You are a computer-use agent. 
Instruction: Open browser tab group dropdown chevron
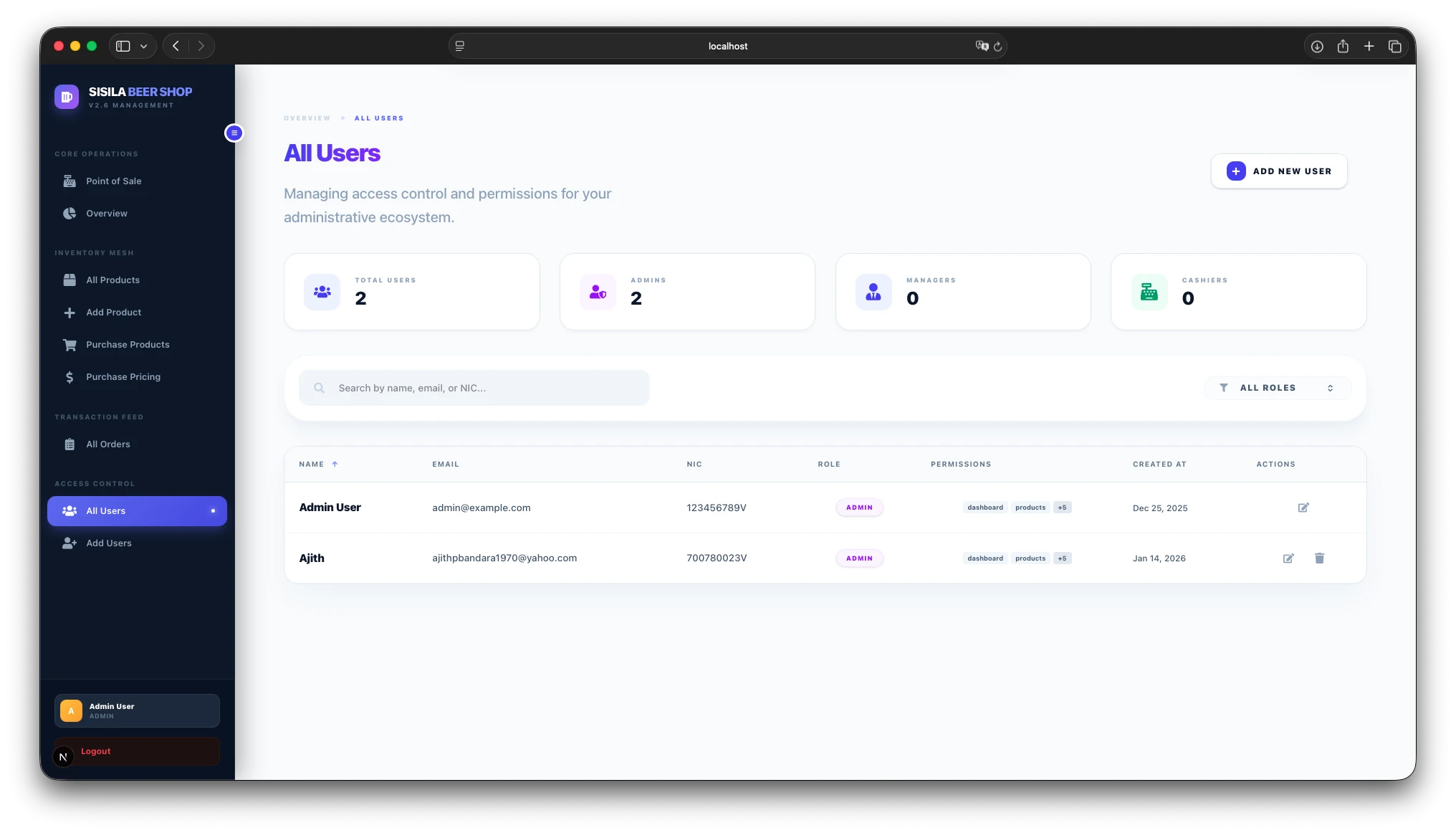(143, 46)
